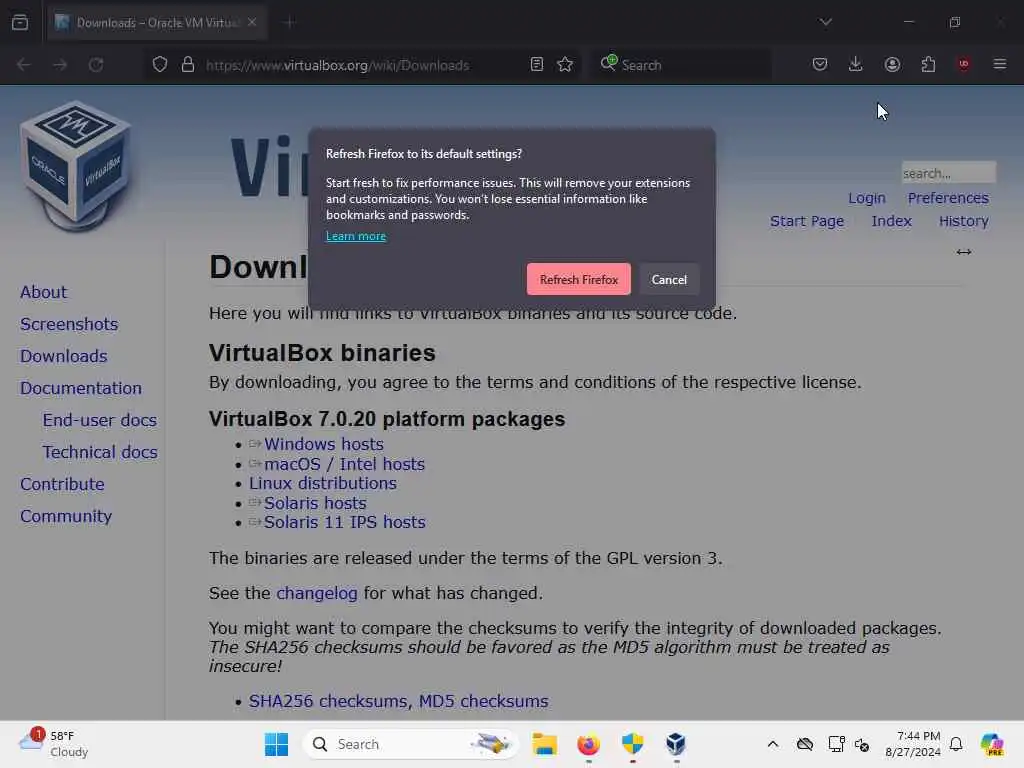Download the Solaris hosts package
This screenshot has height=768, width=1024.
tap(315, 503)
